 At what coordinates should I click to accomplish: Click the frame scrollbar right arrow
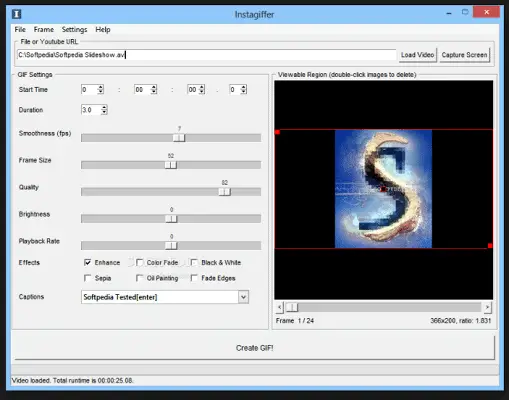point(487,307)
